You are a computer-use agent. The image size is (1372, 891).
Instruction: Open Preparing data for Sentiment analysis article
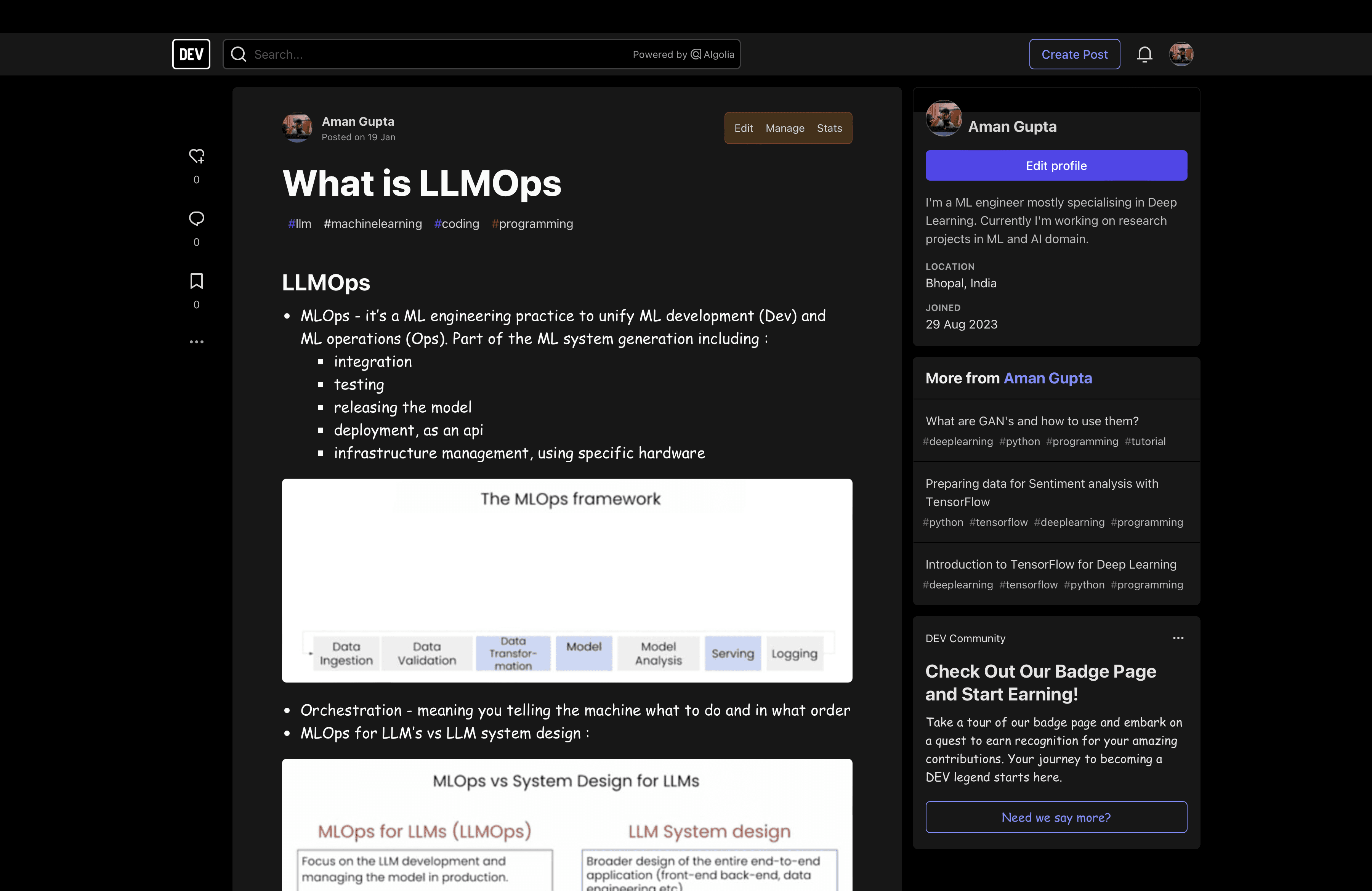tap(1042, 493)
